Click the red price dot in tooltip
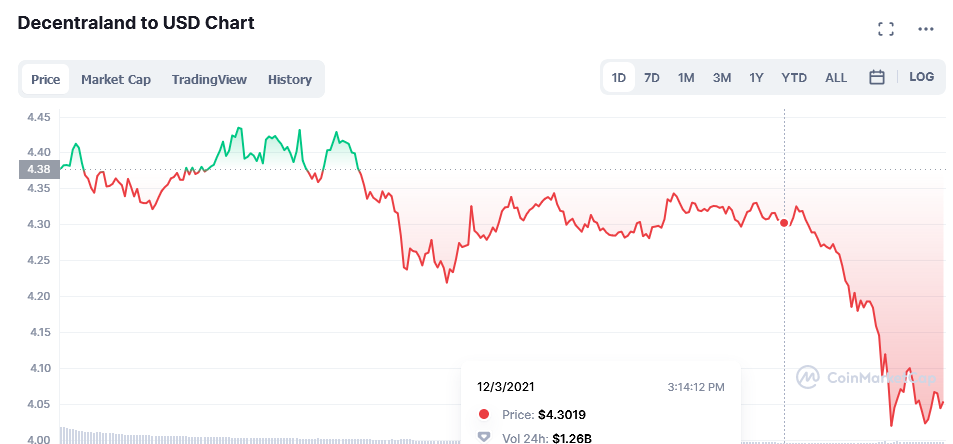Screen dimensions: 953x444 click(484, 415)
